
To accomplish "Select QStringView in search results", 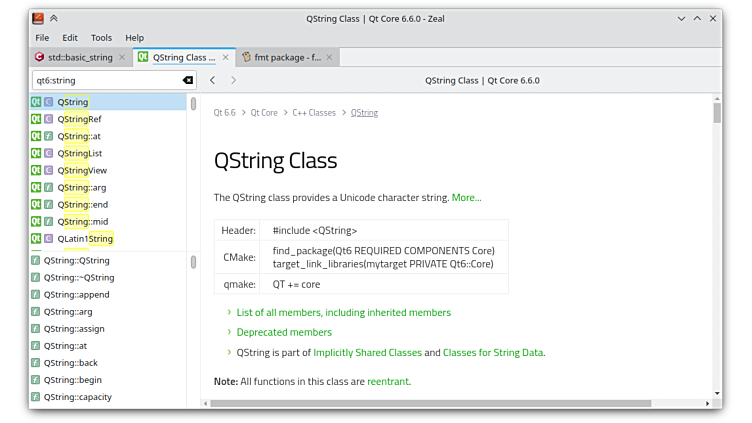I will [x=82, y=170].
